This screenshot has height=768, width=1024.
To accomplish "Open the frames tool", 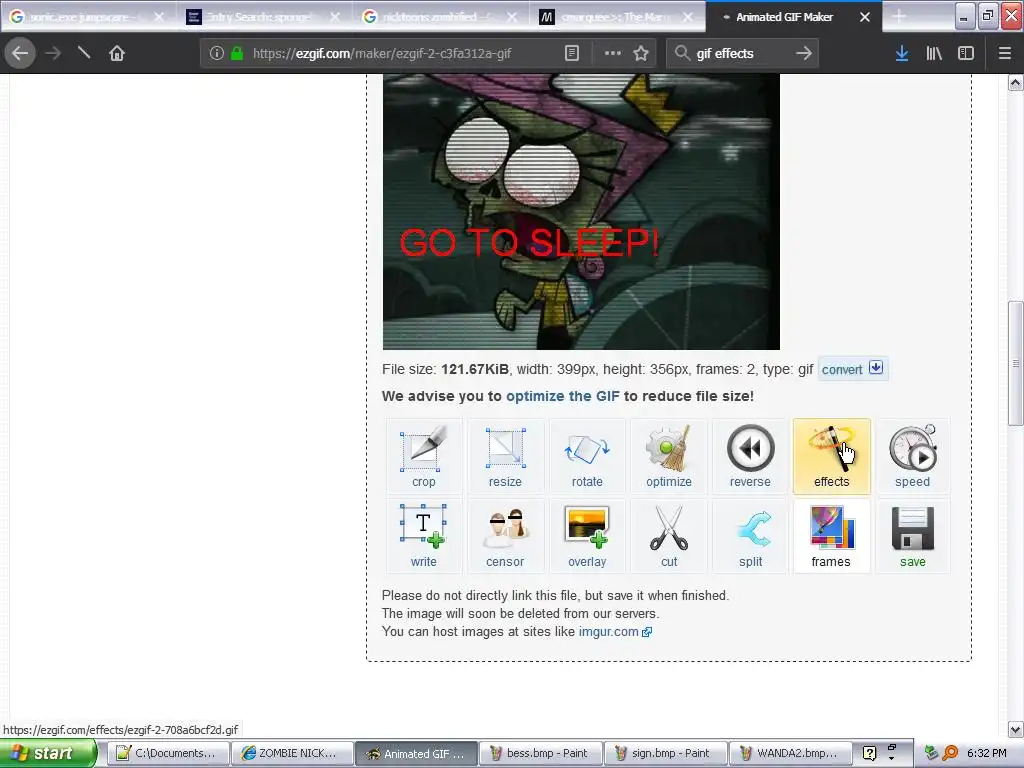I will [x=831, y=536].
